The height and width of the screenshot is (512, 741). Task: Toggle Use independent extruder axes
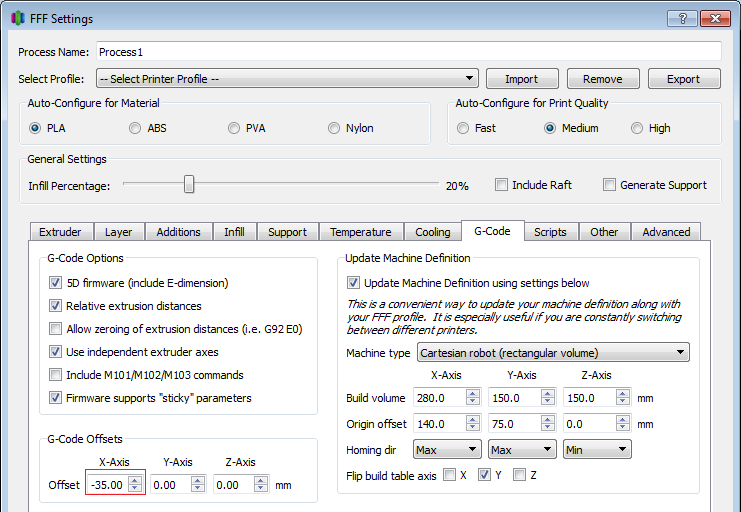pos(55,352)
